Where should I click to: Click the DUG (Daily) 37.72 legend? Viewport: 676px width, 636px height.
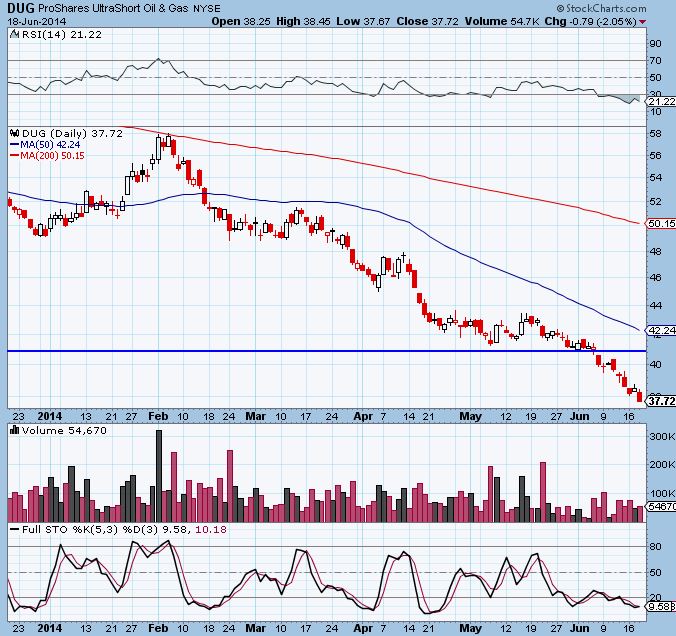tap(72, 133)
